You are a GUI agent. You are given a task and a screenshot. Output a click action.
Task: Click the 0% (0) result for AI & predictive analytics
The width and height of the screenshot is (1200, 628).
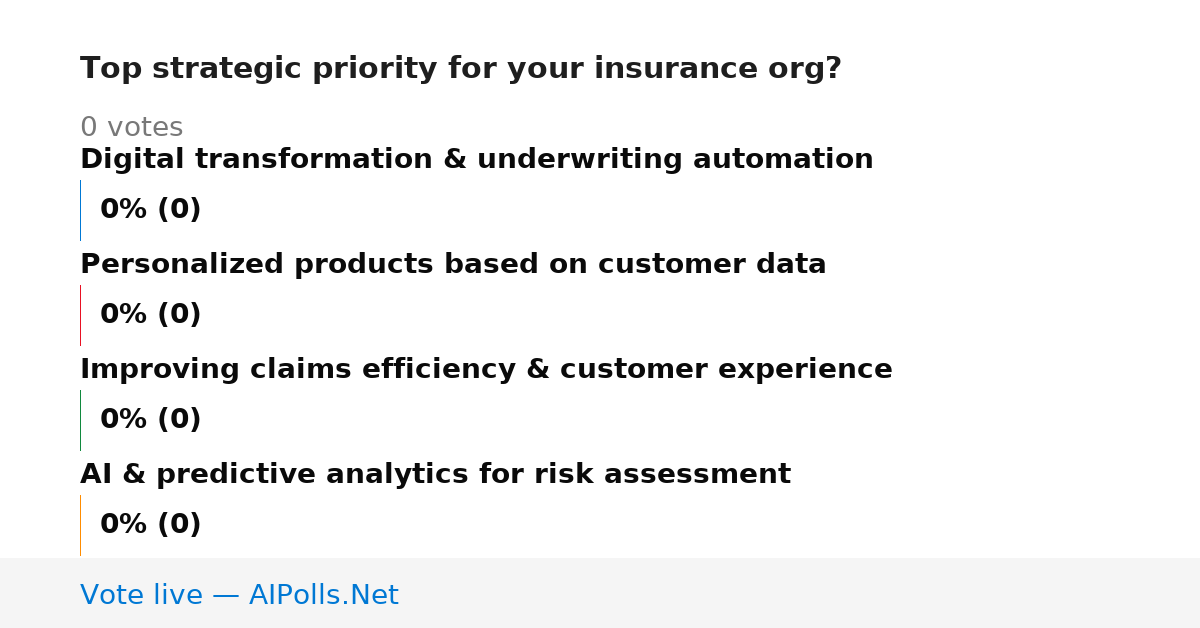pyautogui.click(x=151, y=525)
